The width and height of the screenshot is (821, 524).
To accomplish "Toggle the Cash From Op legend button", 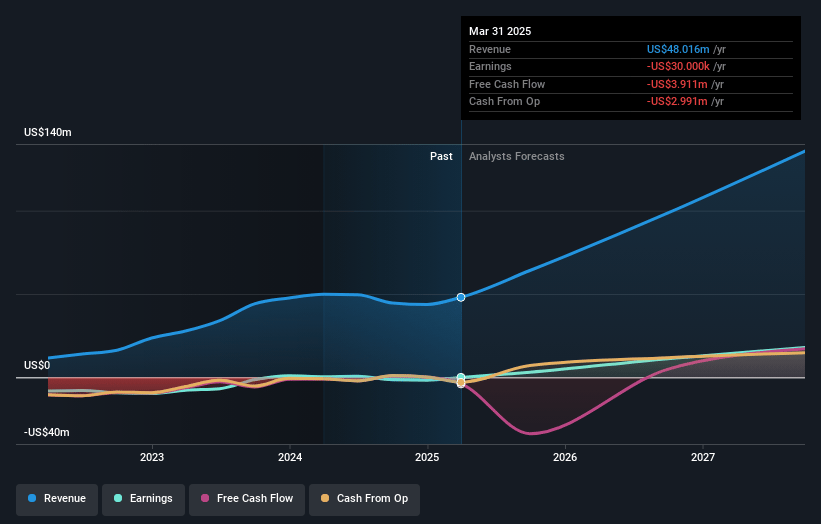I will (x=364, y=499).
